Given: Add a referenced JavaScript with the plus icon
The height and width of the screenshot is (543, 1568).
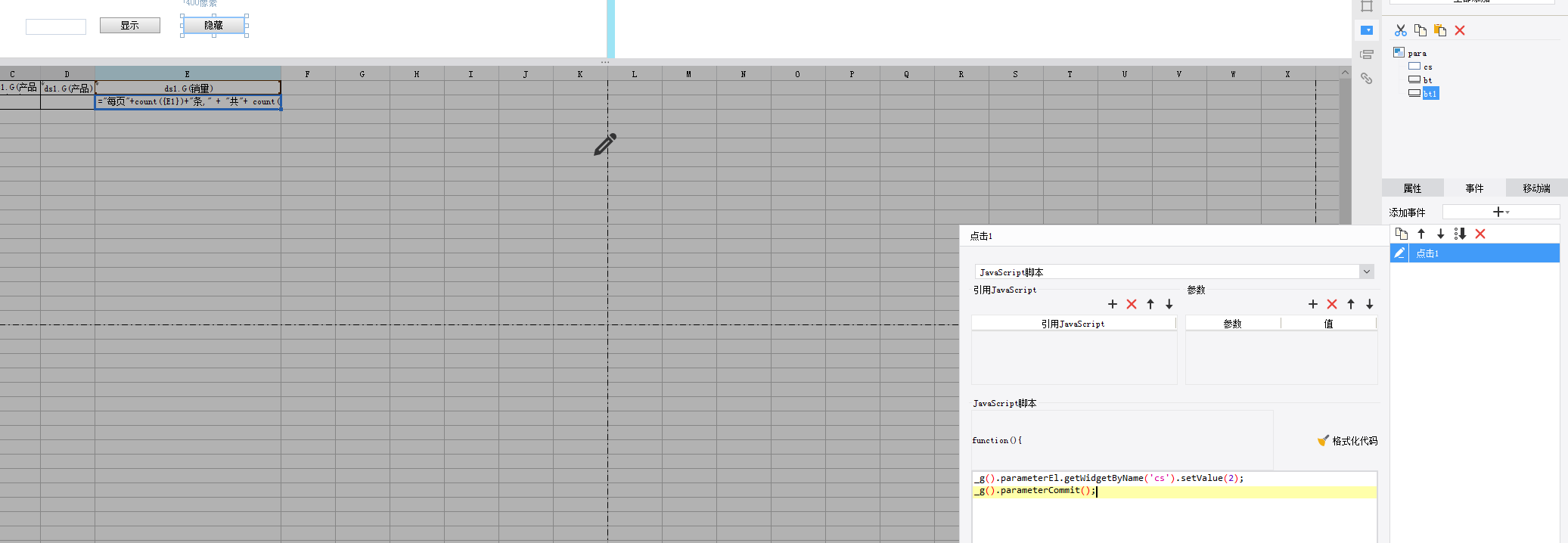Looking at the screenshot, I should pyautogui.click(x=1113, y=304).
